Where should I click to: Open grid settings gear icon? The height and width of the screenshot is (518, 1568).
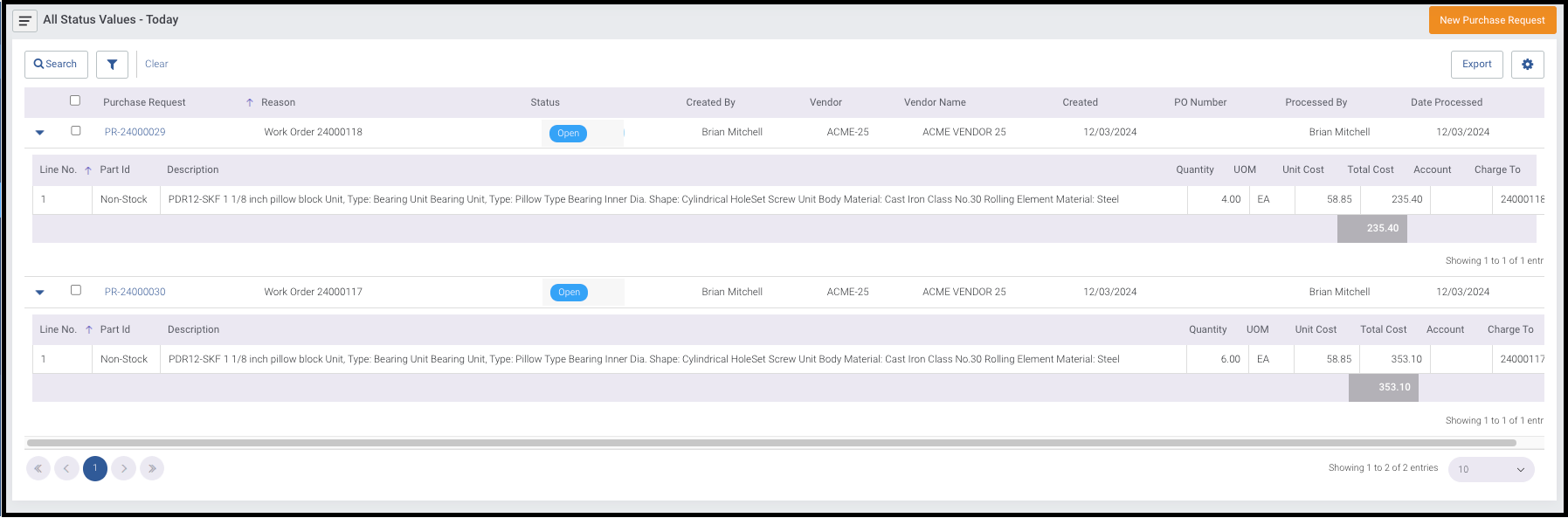tap(1528, 64)
